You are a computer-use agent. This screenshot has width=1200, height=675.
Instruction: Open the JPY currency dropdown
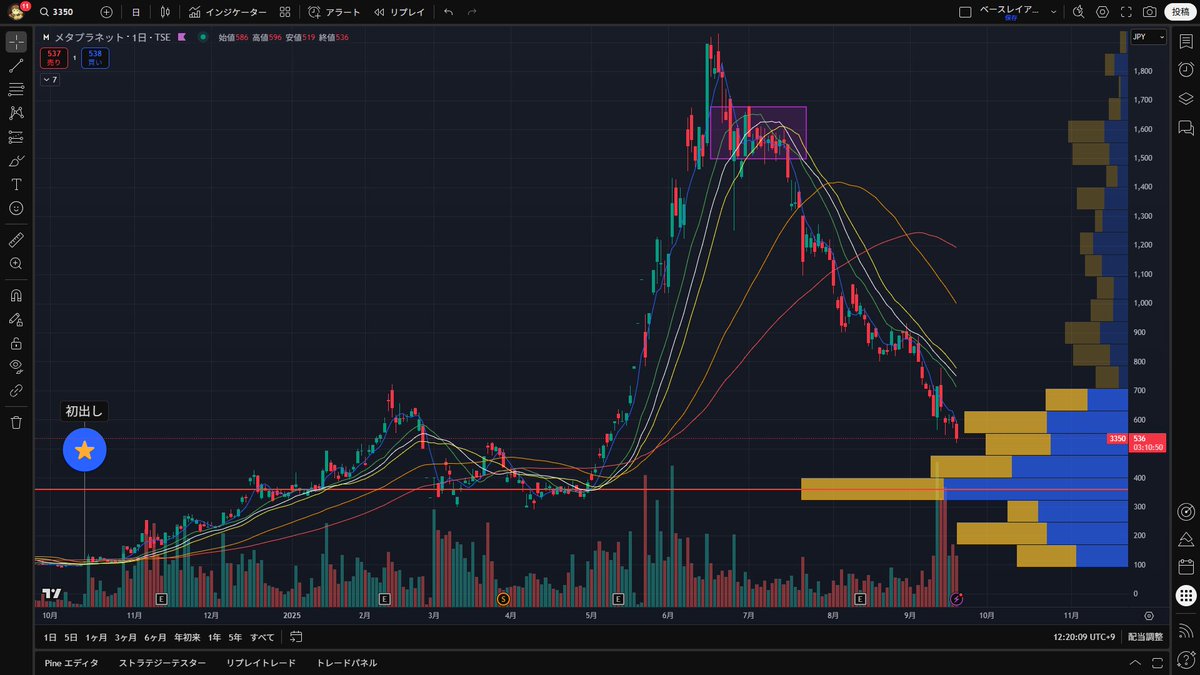pos(1148,37)
